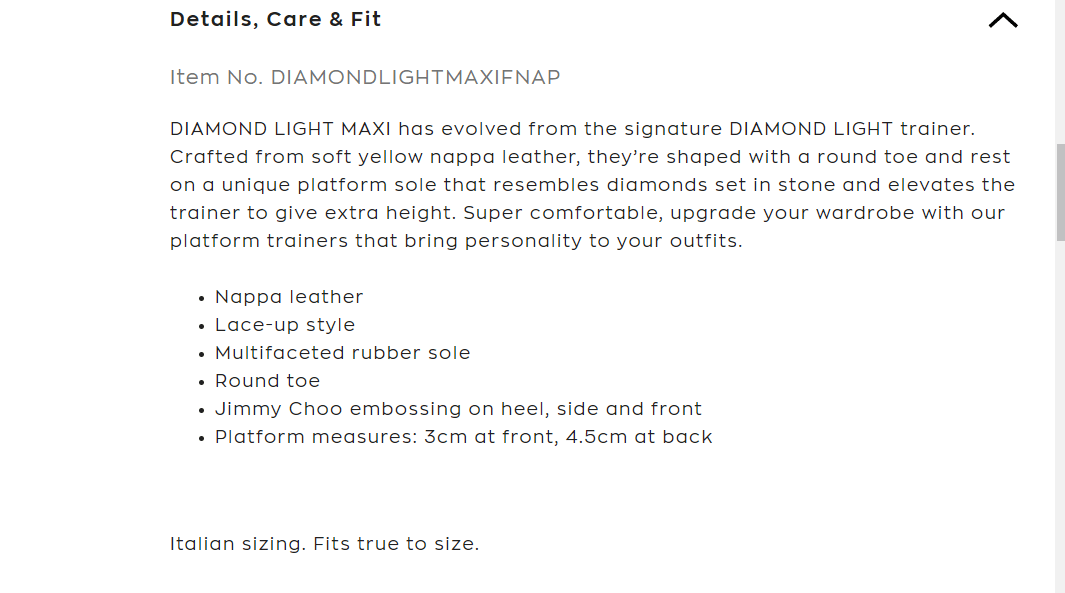Click the '4.5cm at back' measurement text
Image resolution: width=1065 pixels, height=593 pixels.
[639, 437]
